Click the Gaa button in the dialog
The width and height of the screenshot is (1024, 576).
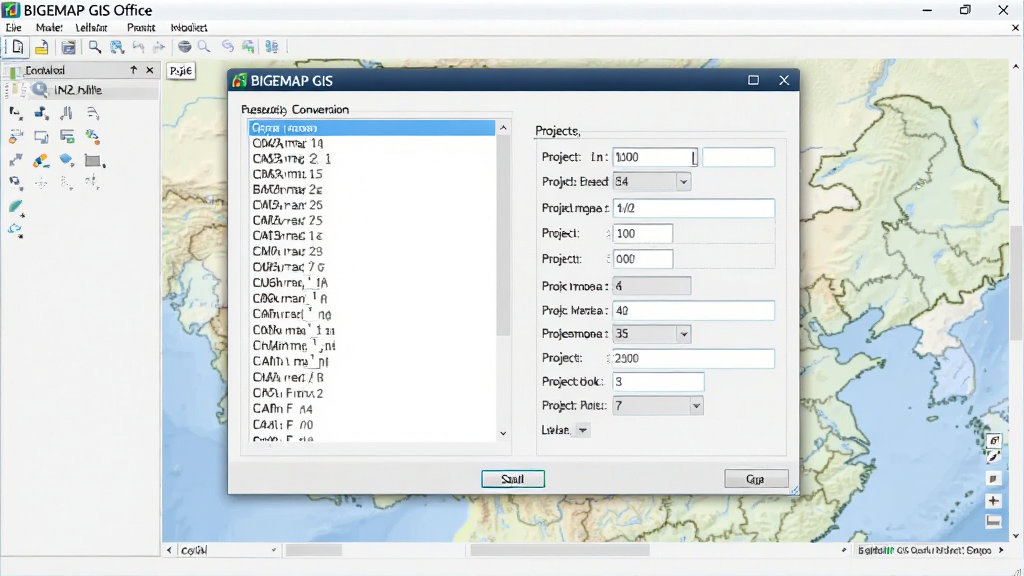[x=756, y=479]
